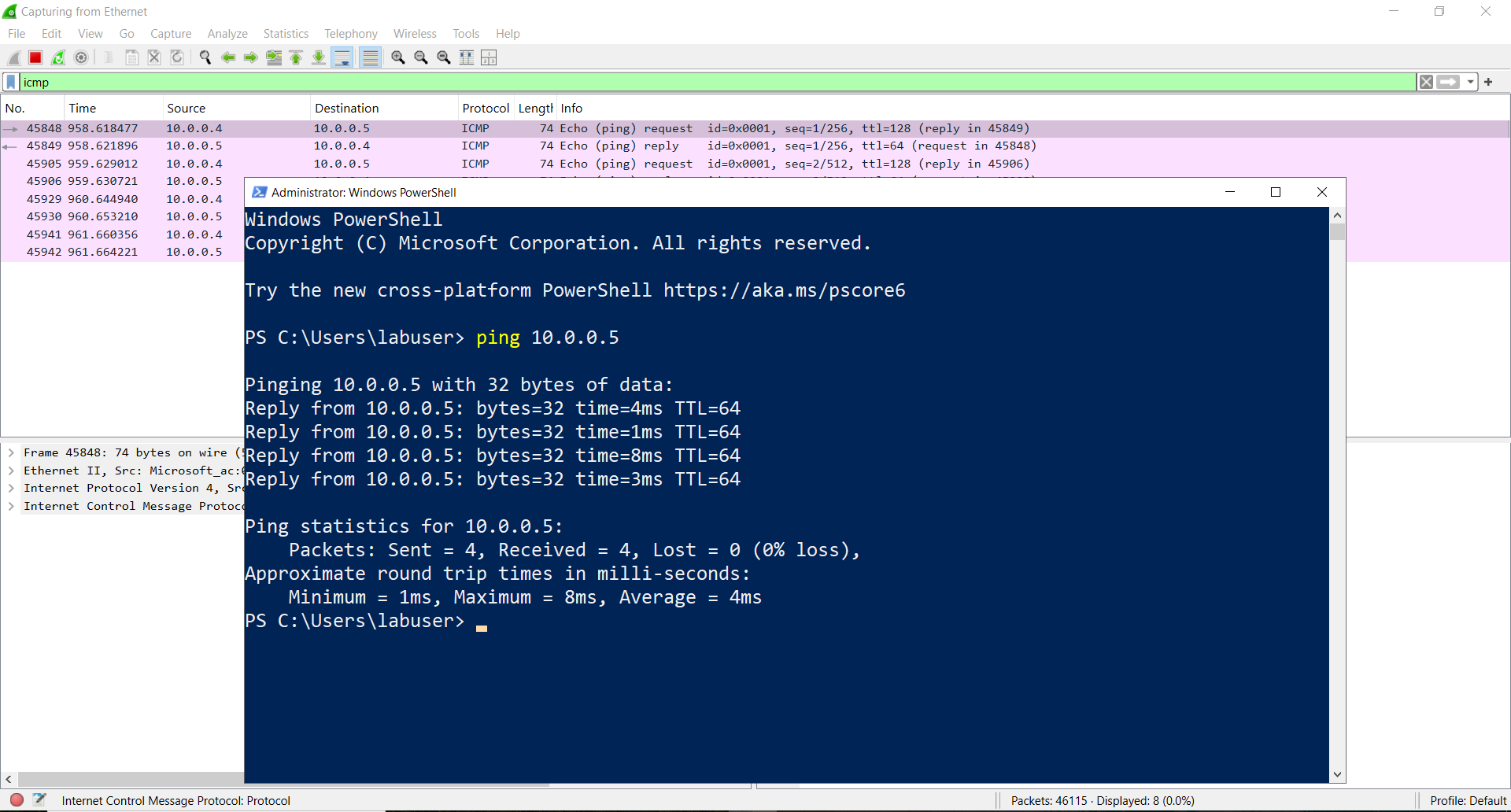Open the Tools menu
The width and height of the screenshot is (1511, 812).
tap(466, 34)
